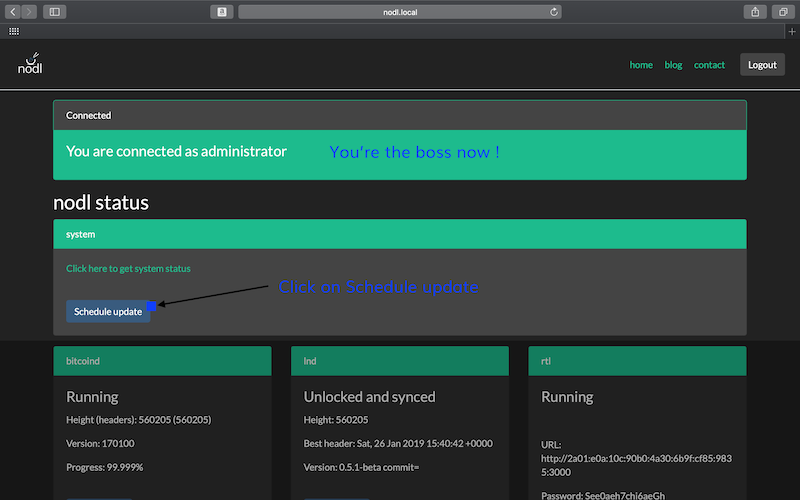Screen dimensions: 800x500
Task: Click 'Version: 0.5.1-beta commit=' text
Action: pos(361,467)
